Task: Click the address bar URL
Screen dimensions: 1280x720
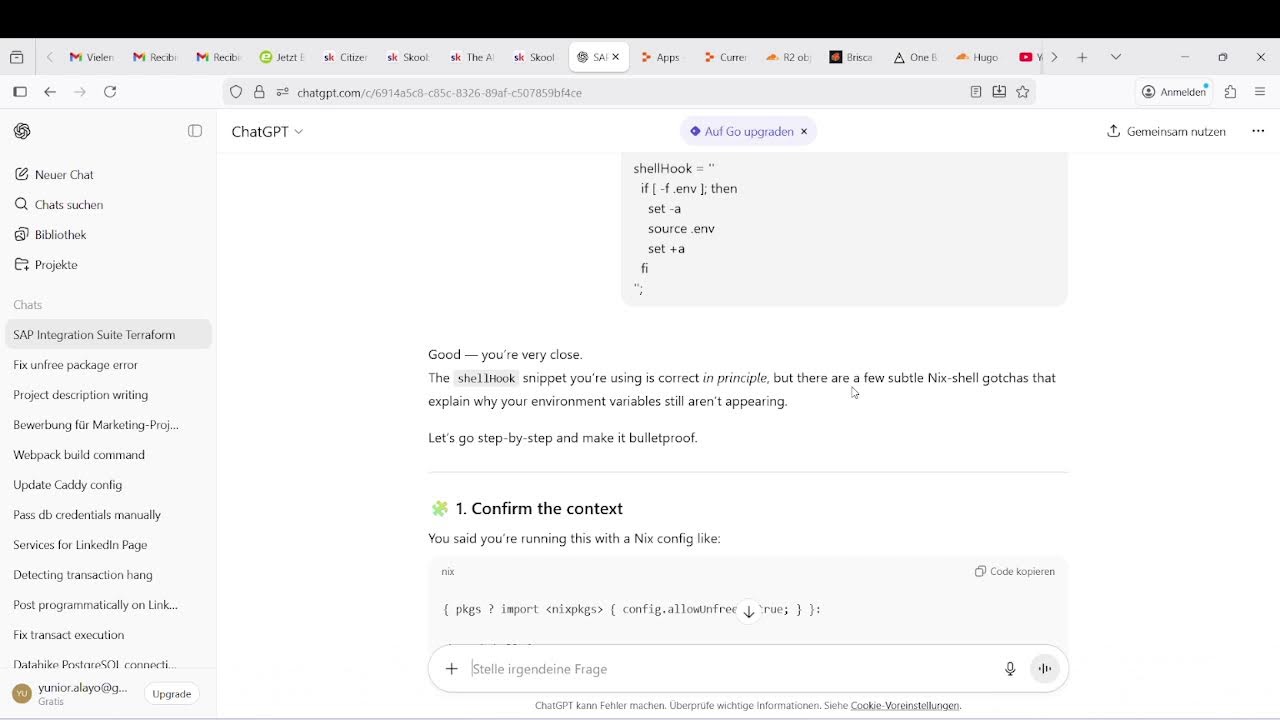Action: click(439, 92)
